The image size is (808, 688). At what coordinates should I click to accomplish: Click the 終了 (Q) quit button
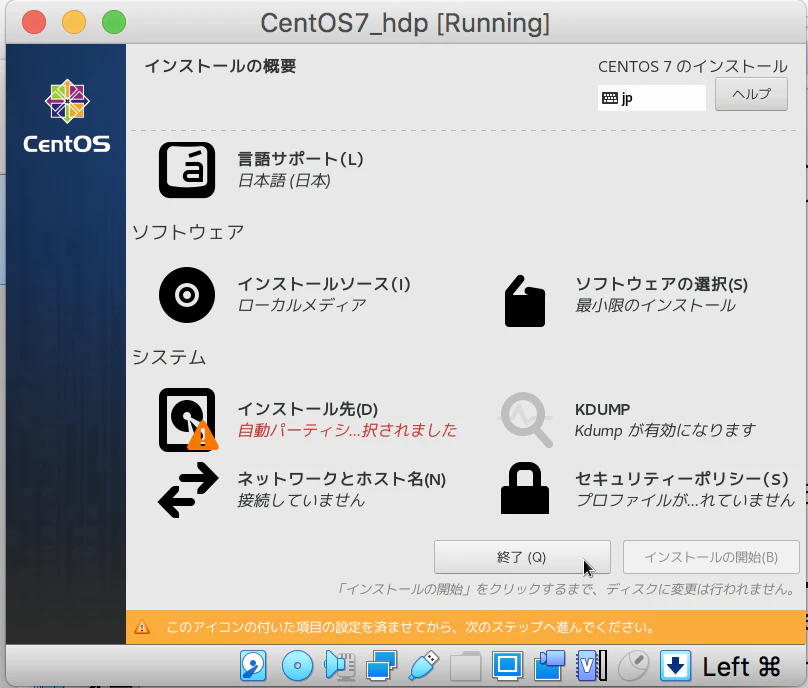(x=522, y=557)
